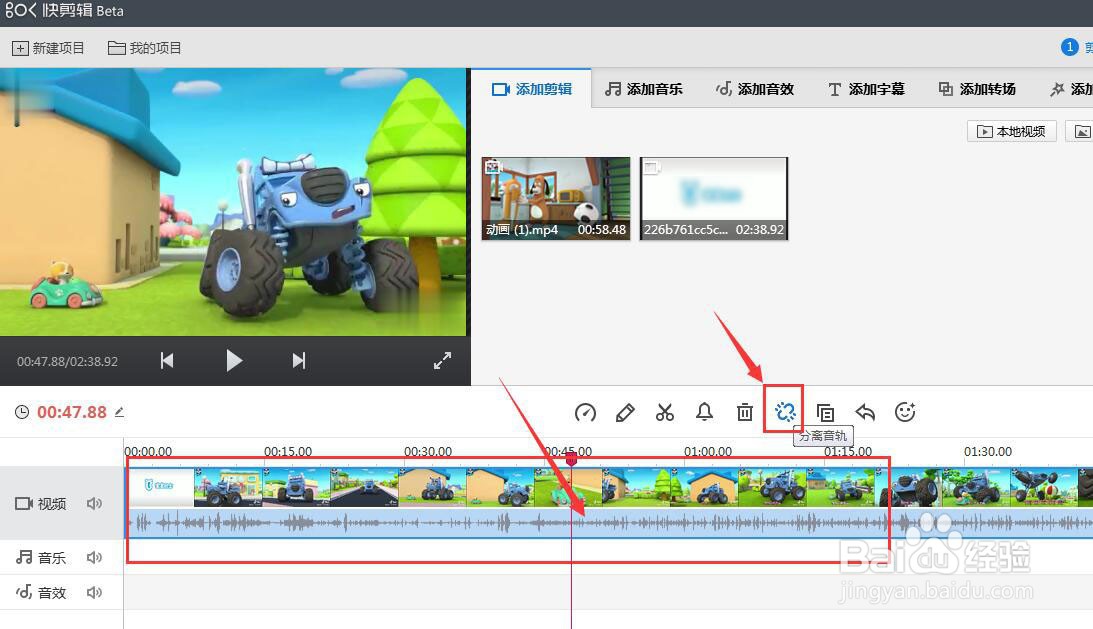This screenshot has width=1093, height=629.
Task: Open 我的项目 folder
Action: (144, 48)
